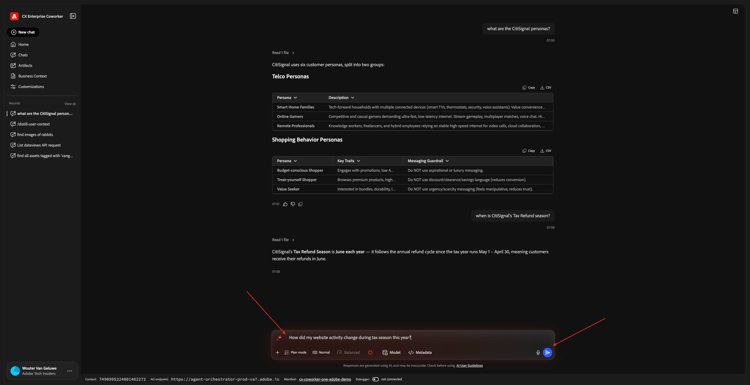Viewport: 750px width, 385px height.
Task: Collapse the sidebar panel icon
Action: click(73, 16)
